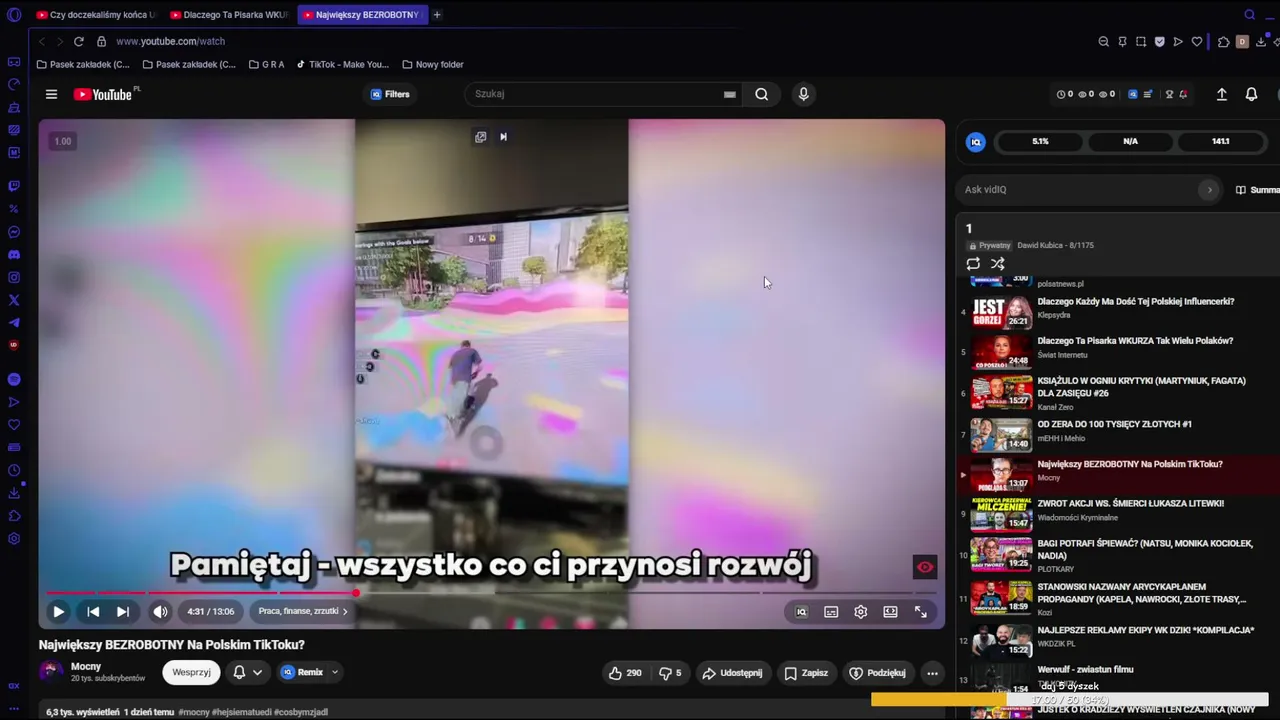Click the browser zoom-out magnifier icon
Screen dimensions: 1280x720
(x=1103, y=41)
